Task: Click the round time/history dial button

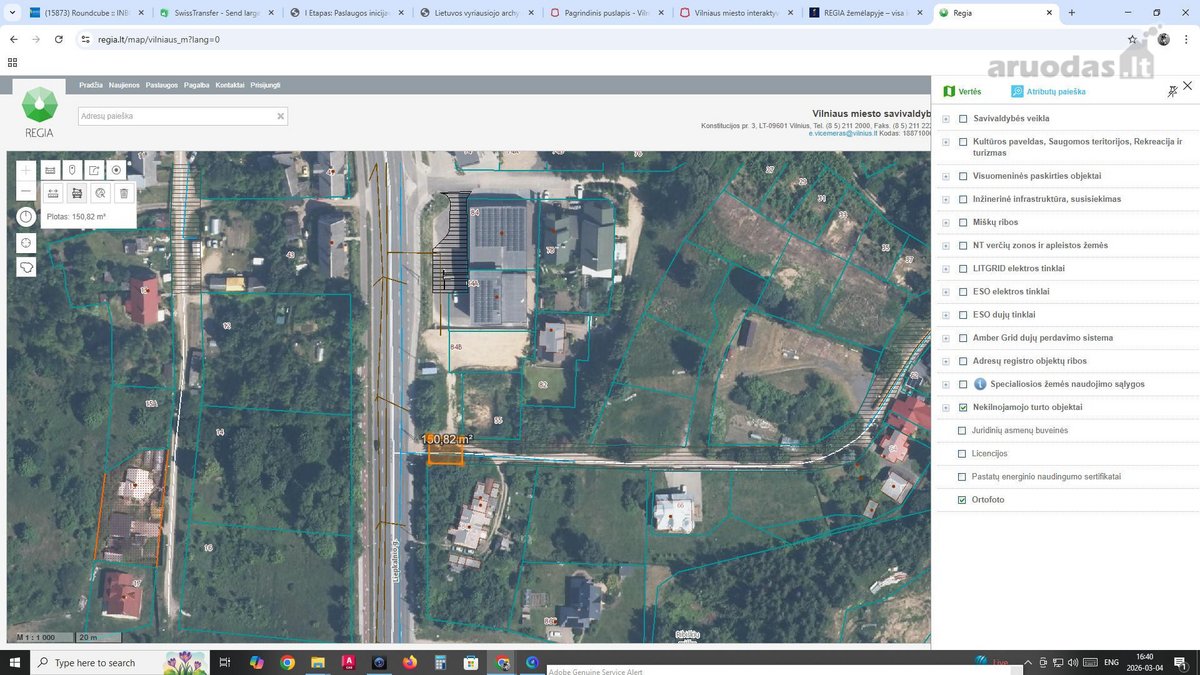Action: coord(26,217)
